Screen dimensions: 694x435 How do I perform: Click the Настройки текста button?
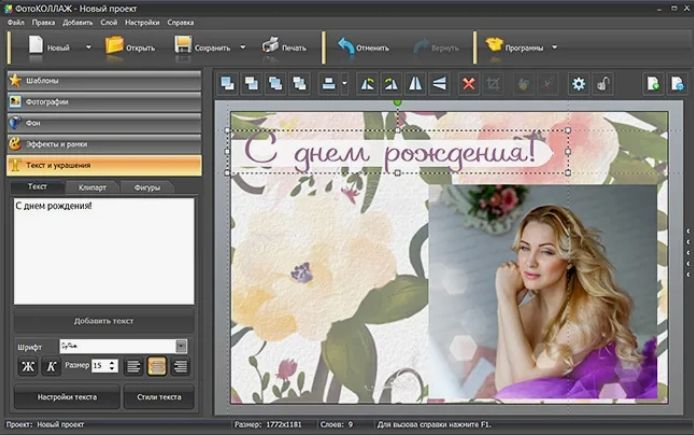coord(66,397)
